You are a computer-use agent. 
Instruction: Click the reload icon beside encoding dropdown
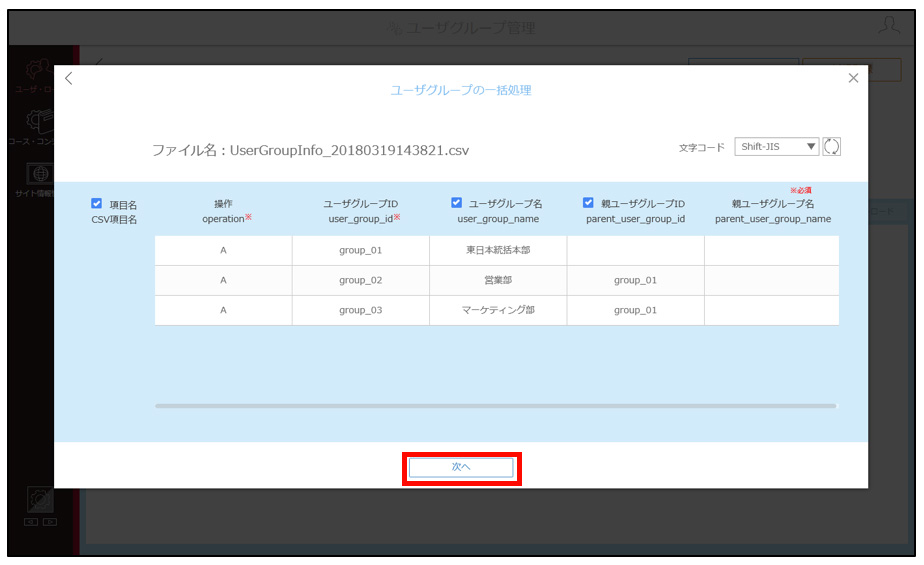(x=831, y=147)
